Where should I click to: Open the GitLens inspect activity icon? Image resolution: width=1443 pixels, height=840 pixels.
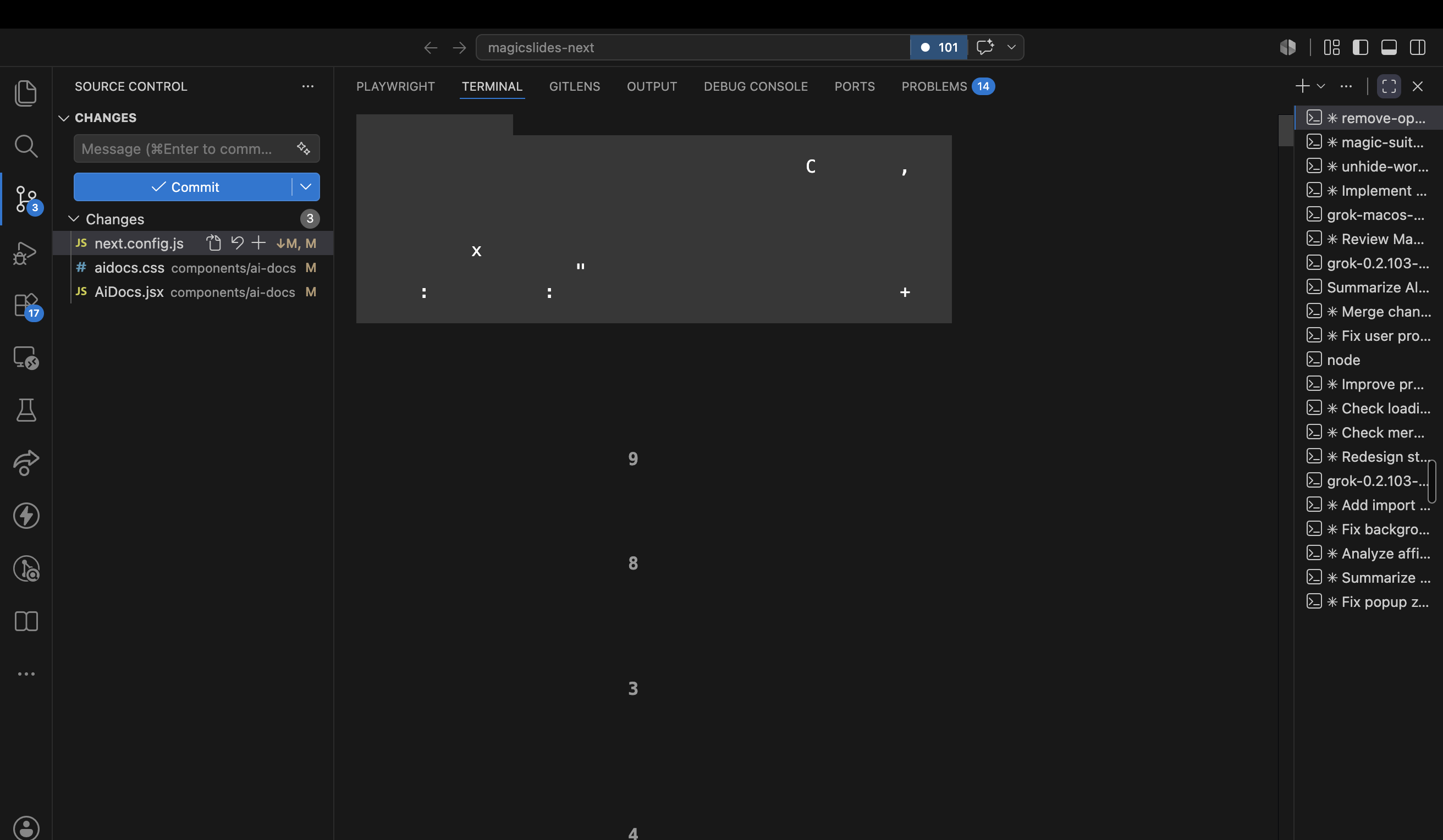pyautogui.click(x=26, y=568)
